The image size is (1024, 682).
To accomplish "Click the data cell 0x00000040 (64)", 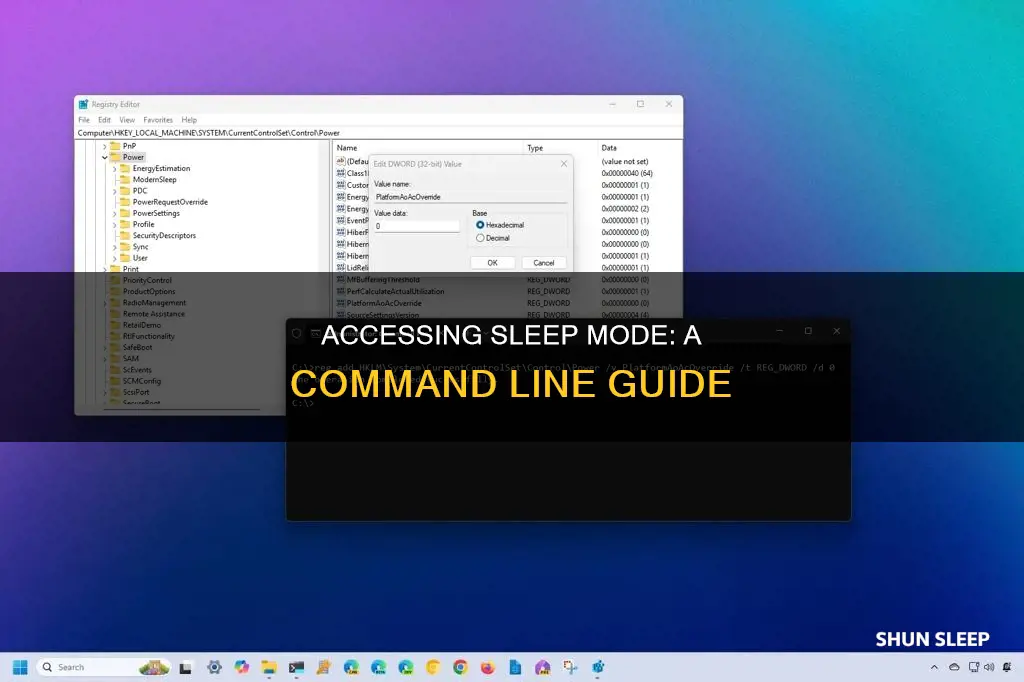I will click(x=627, y=173).
